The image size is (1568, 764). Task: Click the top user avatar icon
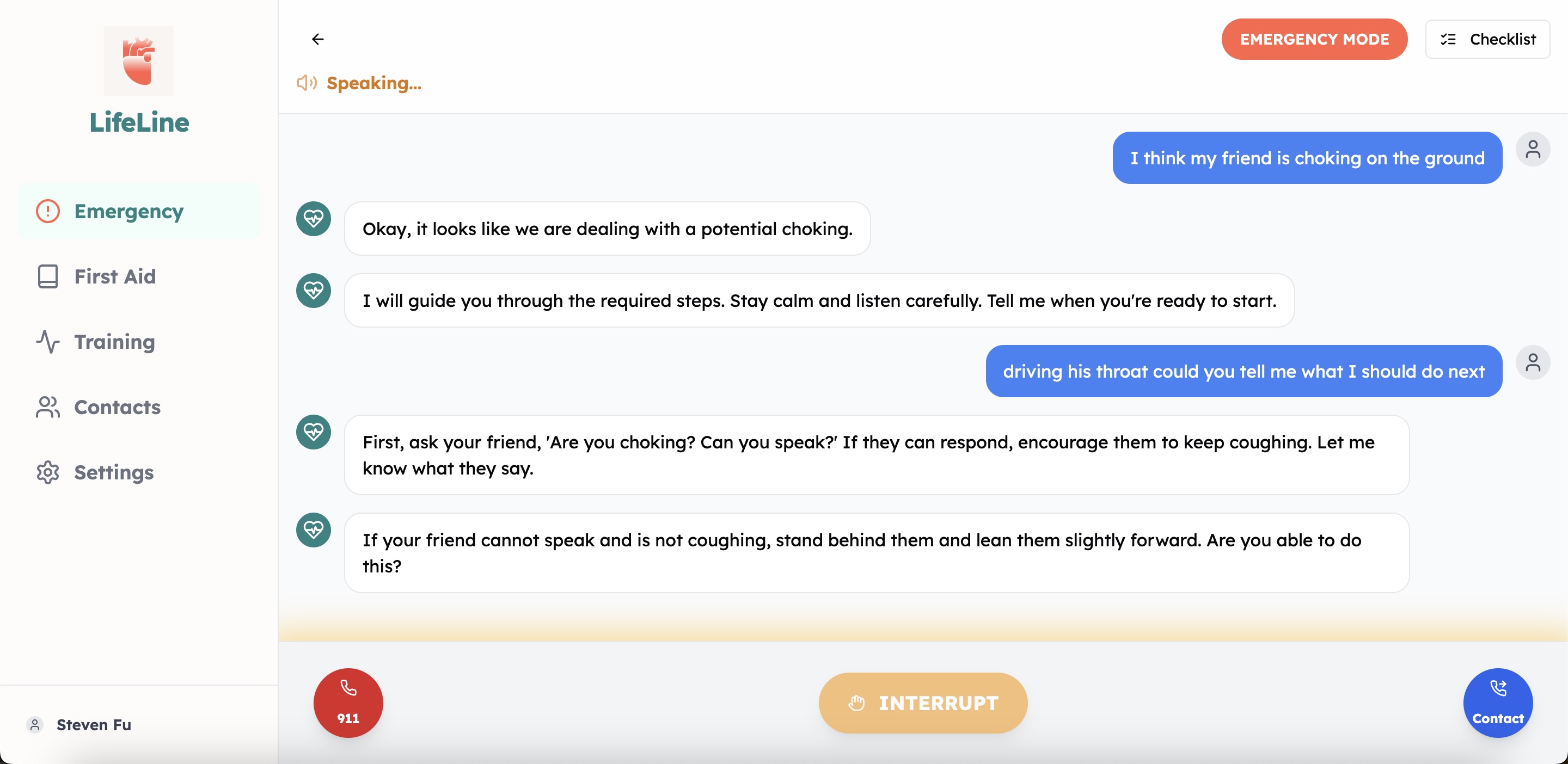point(1533,149)
